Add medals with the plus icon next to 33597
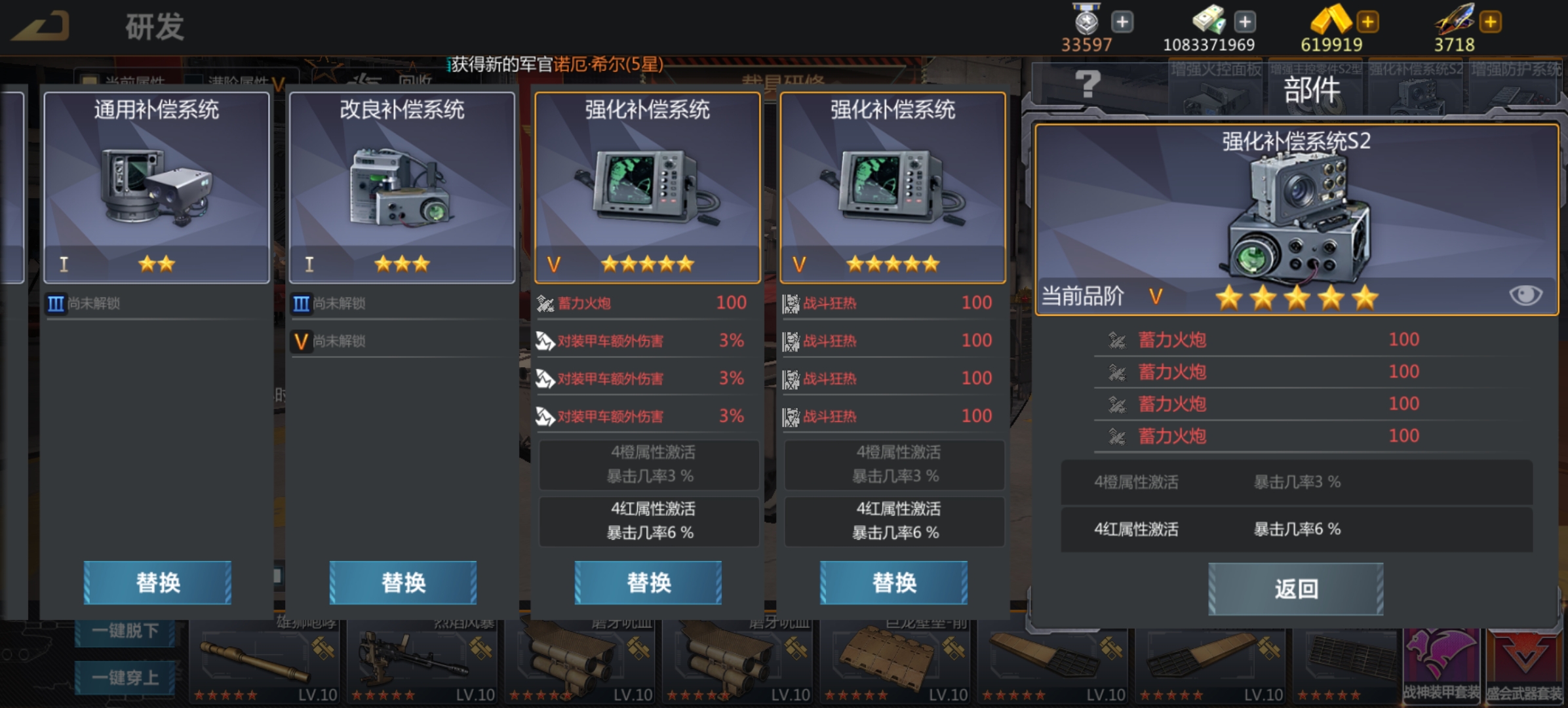The image size is (1568, 708). point(1122,22)
